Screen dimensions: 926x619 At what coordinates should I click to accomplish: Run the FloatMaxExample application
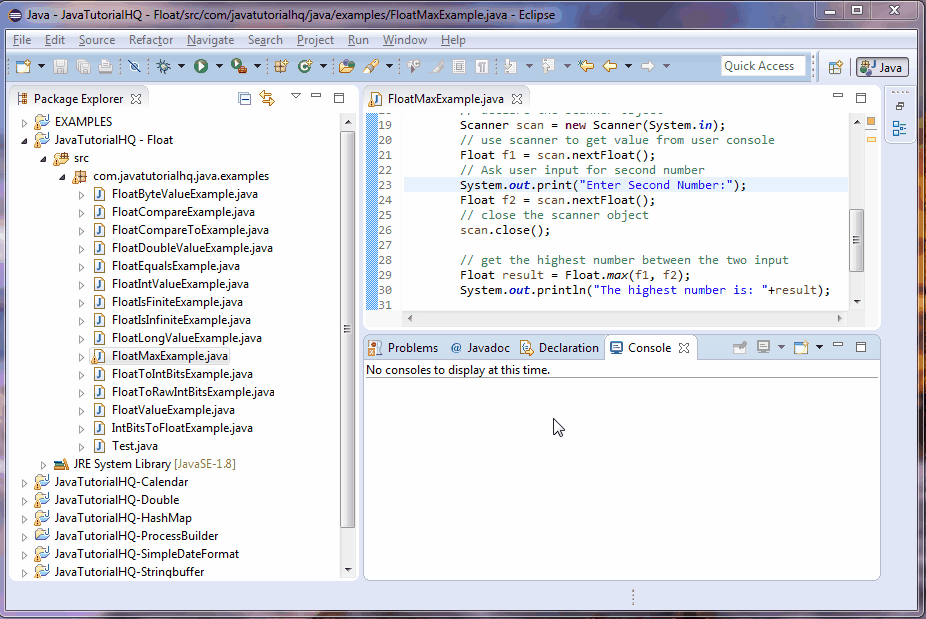(199, 64)
